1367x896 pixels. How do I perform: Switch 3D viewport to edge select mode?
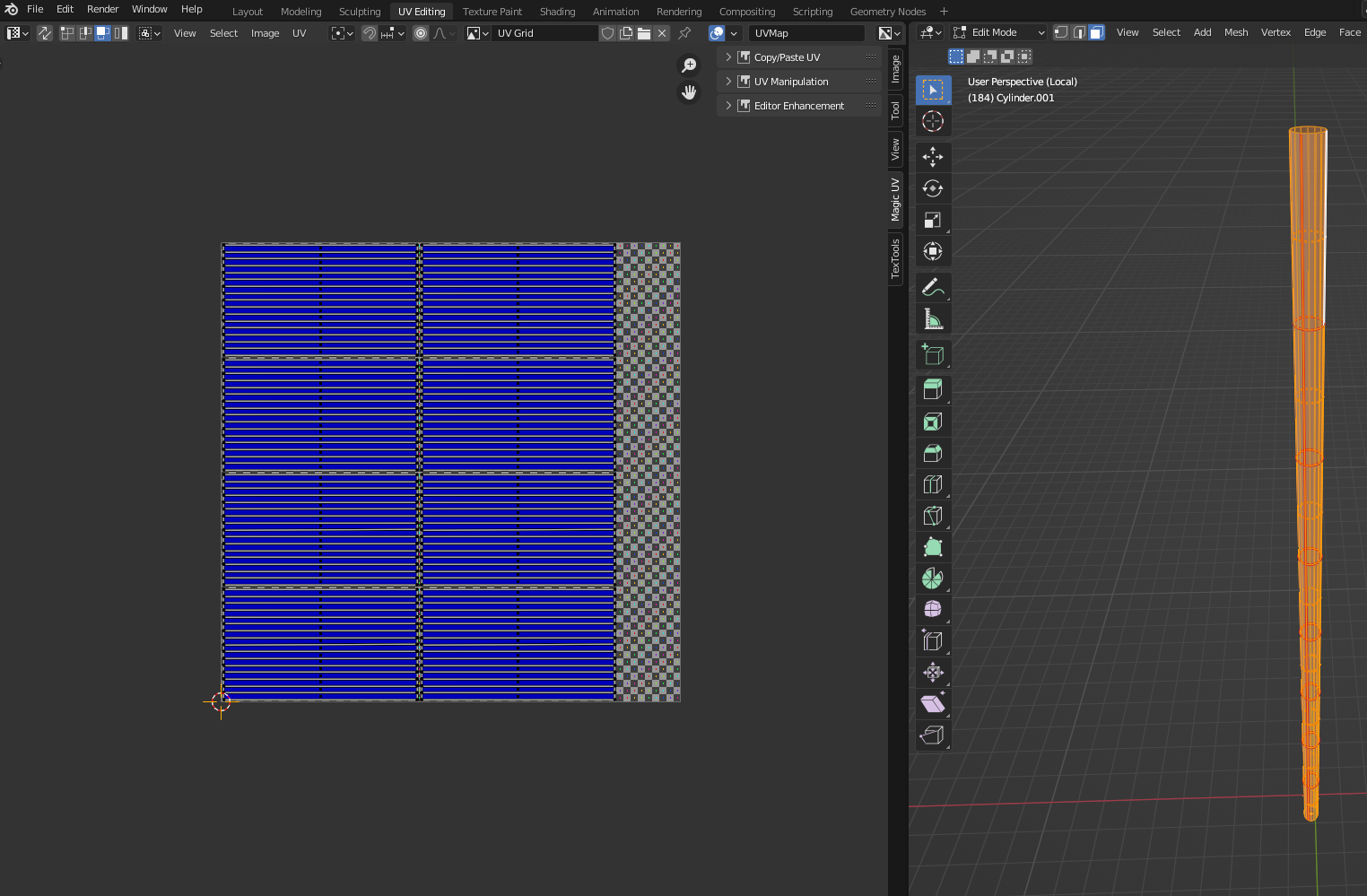coord(1078,32)
